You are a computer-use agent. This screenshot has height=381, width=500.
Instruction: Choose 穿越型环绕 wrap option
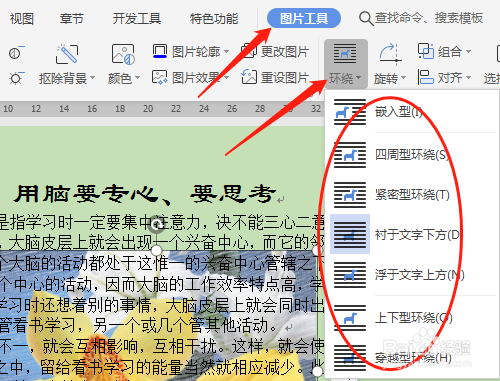coord(413,358)
